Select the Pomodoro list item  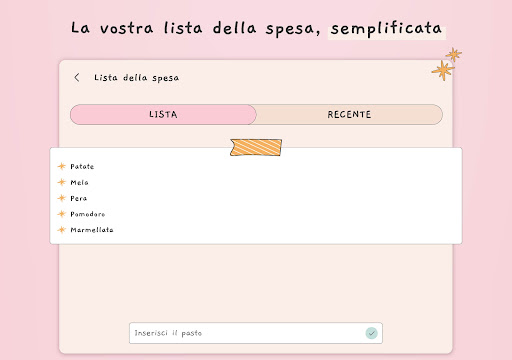[88, 214]
